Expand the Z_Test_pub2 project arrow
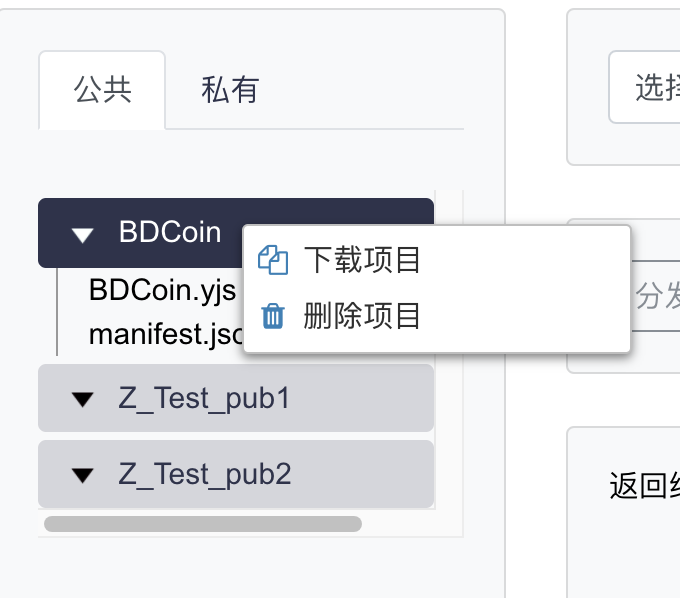Image resolution: width=680 pixels, height=598 pixels. pyautogui.click(x=84, y=474)
